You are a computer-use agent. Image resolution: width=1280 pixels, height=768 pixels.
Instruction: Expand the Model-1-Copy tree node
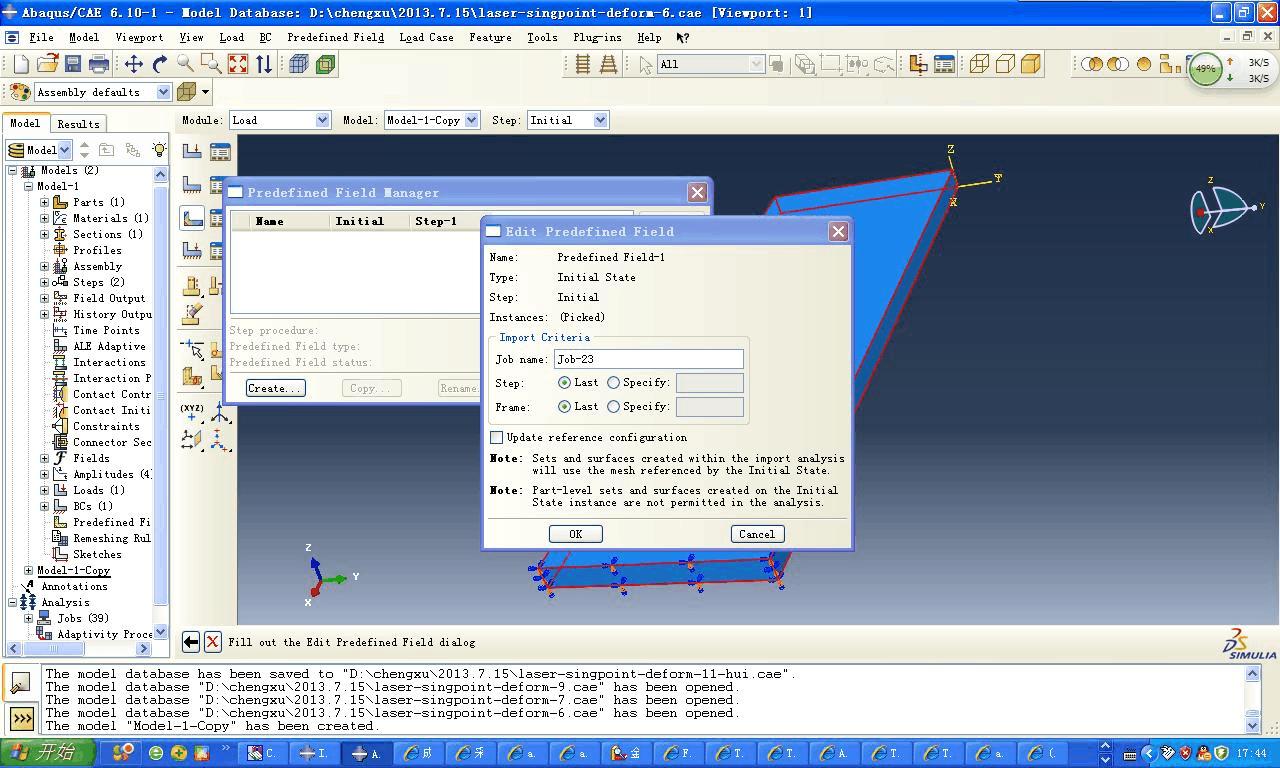(28, 570)
